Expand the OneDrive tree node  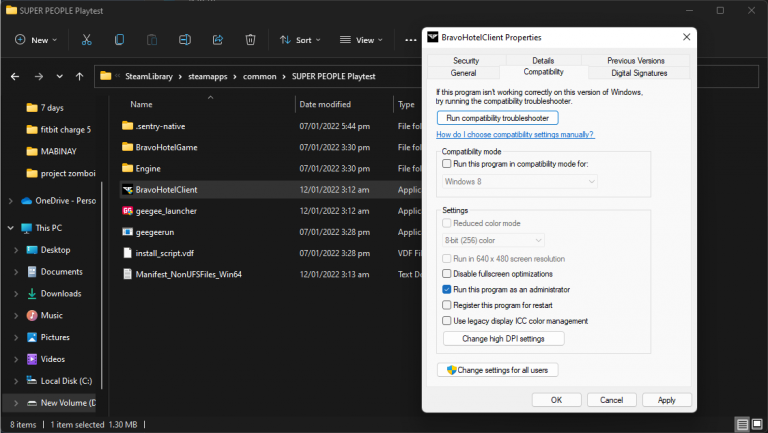coord(11,201)
